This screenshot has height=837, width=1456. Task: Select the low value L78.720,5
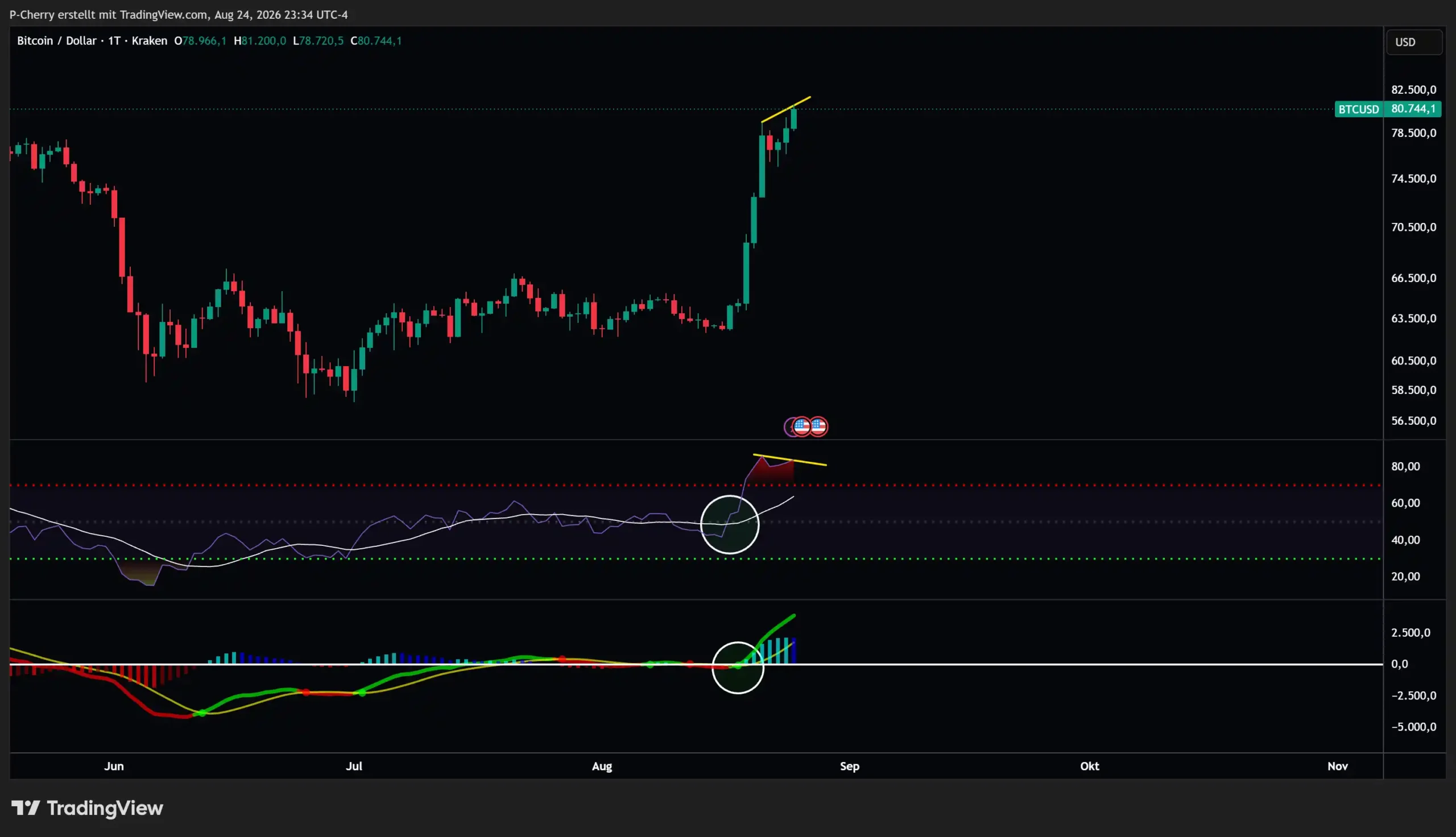pos(318,41)
